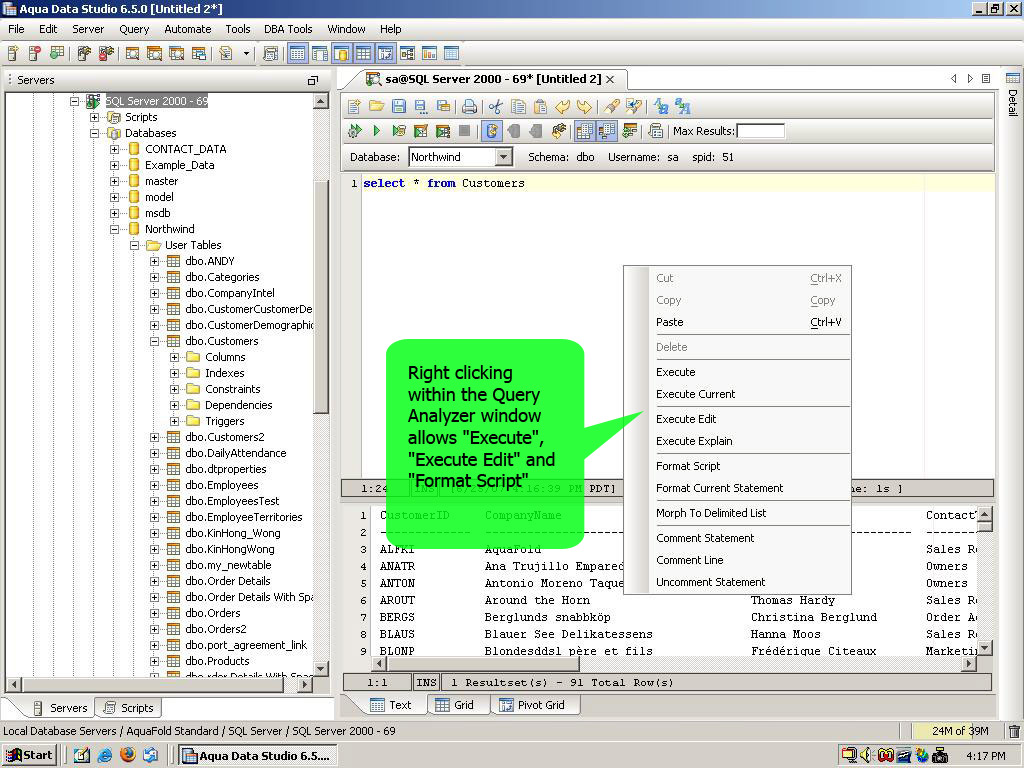The height and width of the screenshot is (768, 1024).
Task: Click the gray Stop execution square
Action: tap(464, 131)
